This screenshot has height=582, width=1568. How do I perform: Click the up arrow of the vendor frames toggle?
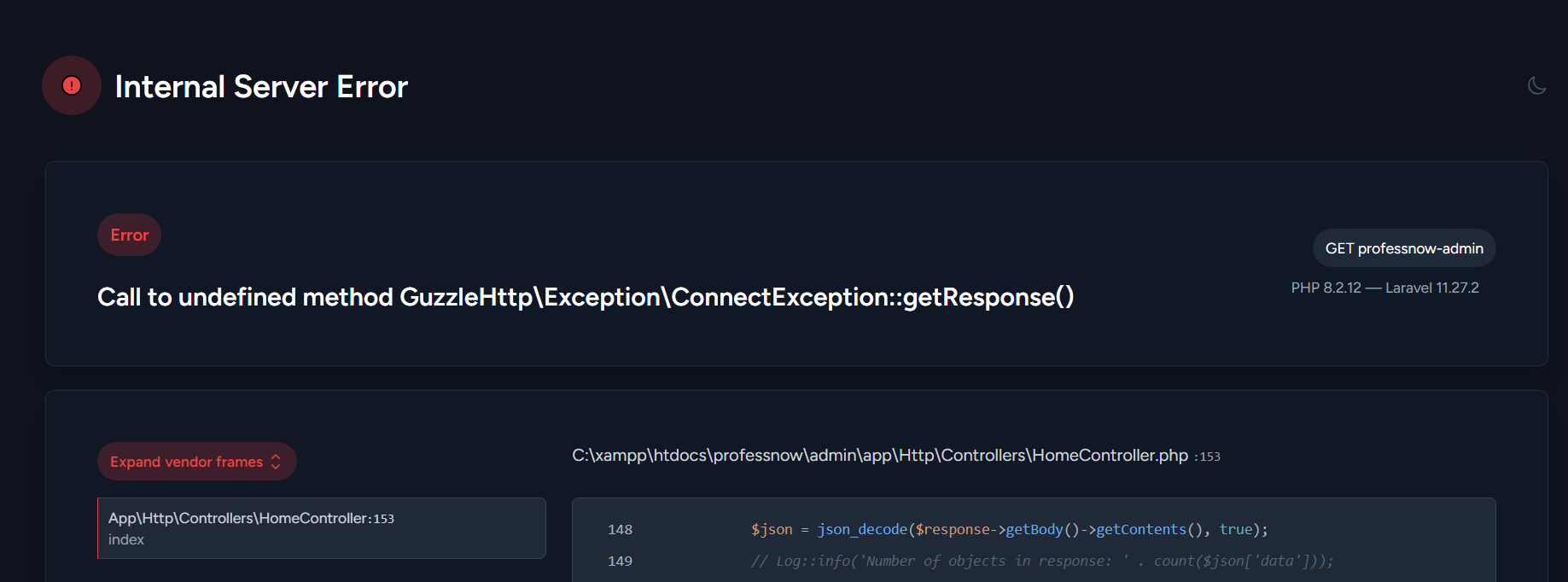[275, 457]
